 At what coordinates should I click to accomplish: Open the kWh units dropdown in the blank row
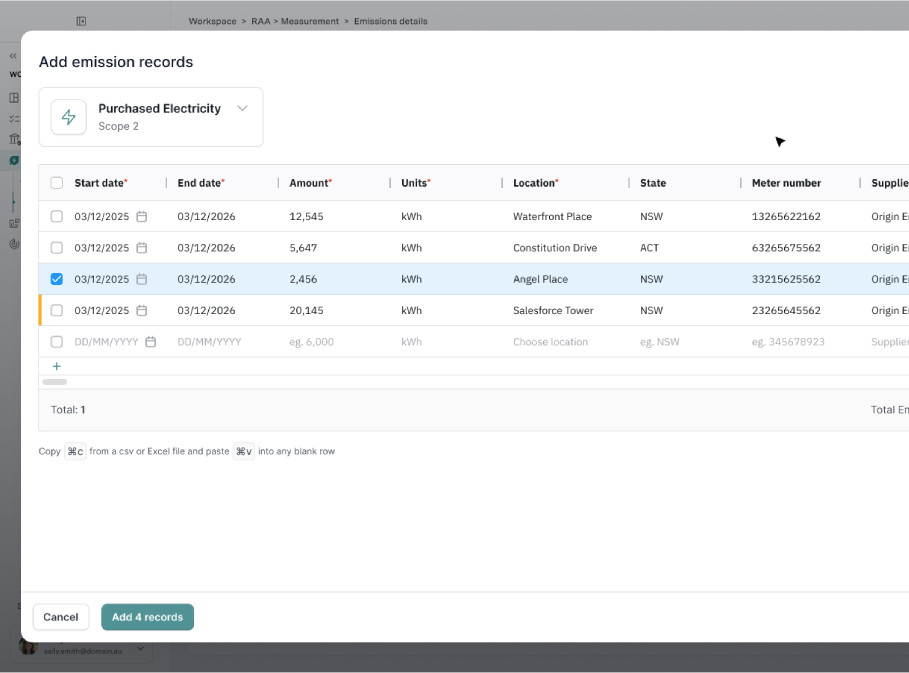(412, 341)
